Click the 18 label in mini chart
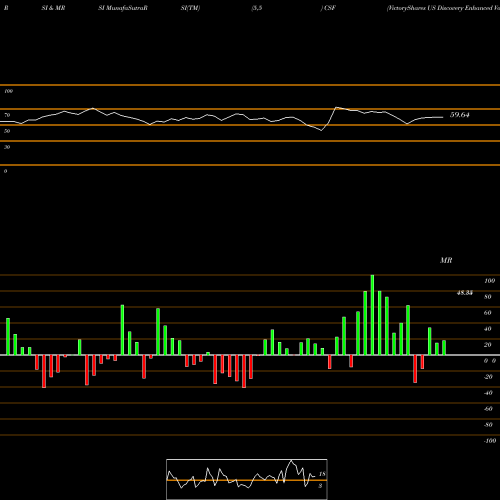 pos(322,474)
